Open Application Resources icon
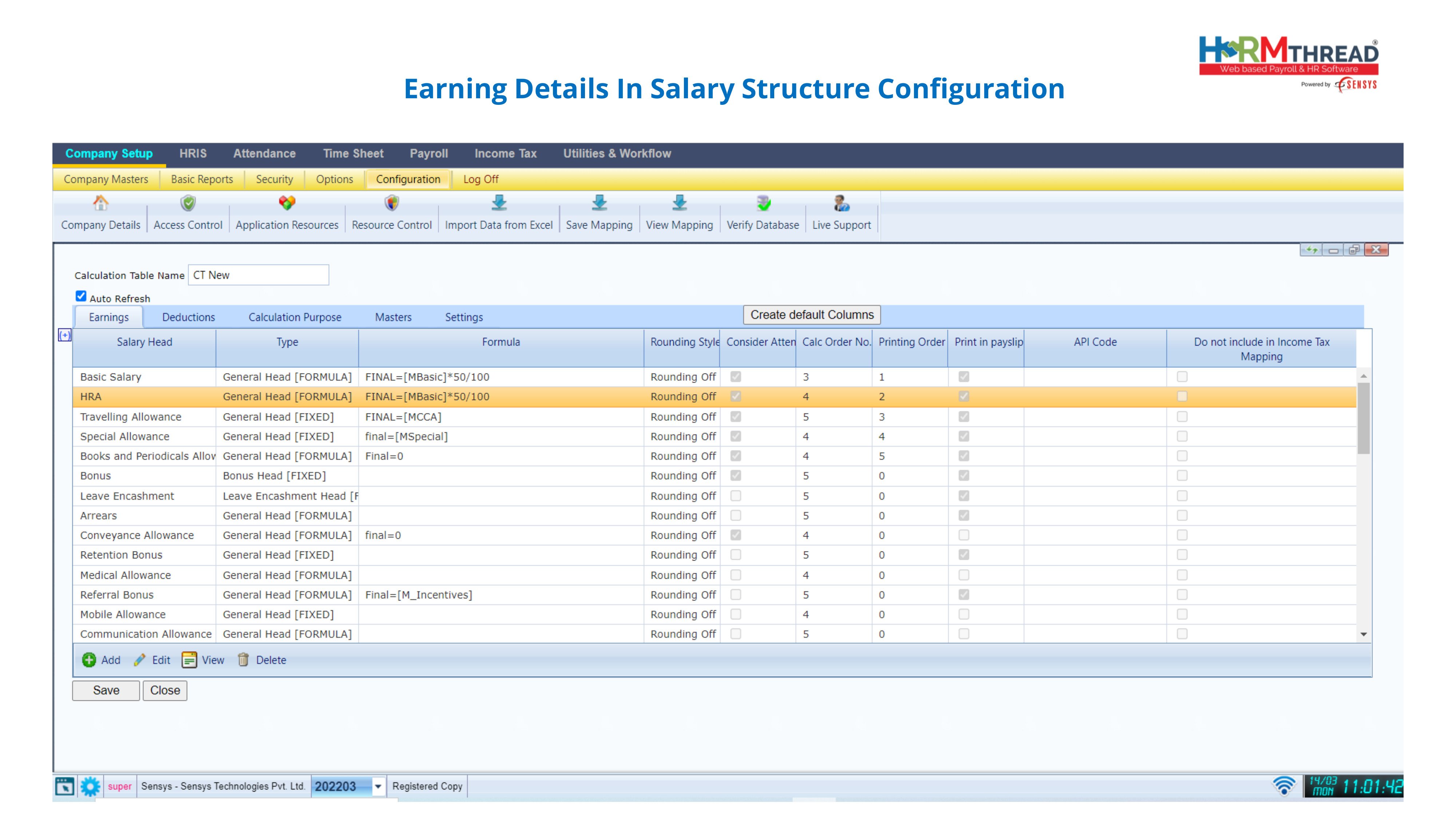The width and height of the screenshot is (1456, 819). (x=286, y=203)
